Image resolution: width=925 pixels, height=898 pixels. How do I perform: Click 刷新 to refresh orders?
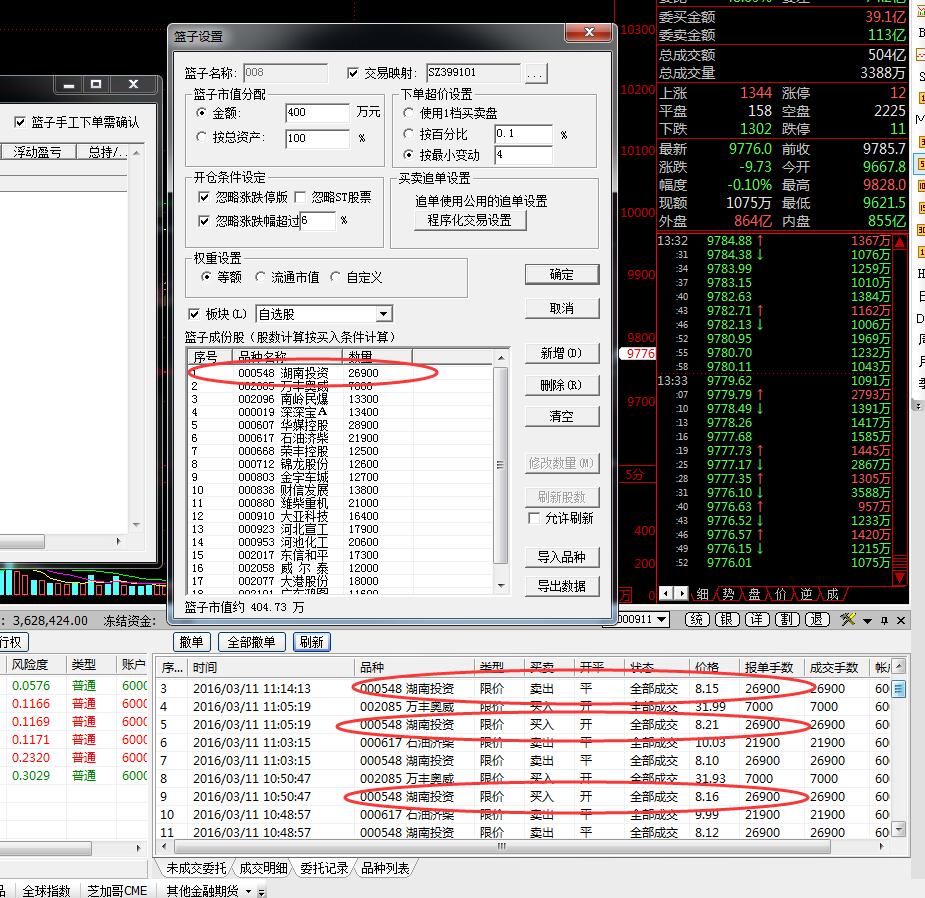pos(311,642)
